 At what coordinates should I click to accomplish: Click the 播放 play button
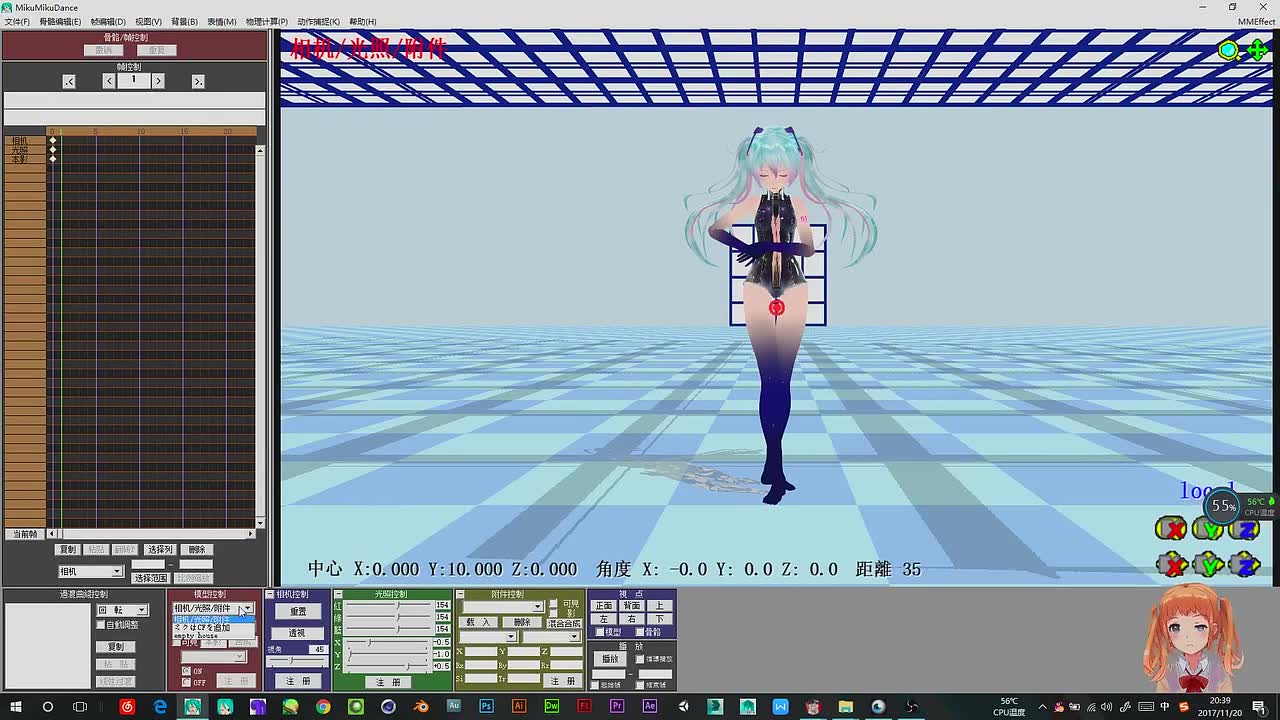(610, 659)
